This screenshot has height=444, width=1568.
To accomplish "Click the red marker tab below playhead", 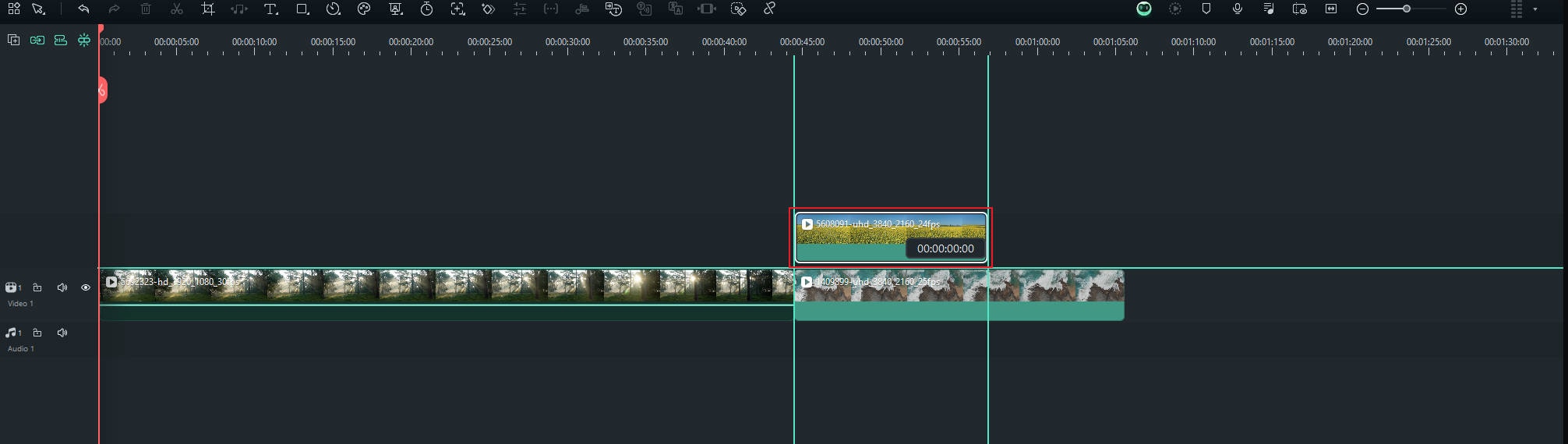I will tap(102, 90).
